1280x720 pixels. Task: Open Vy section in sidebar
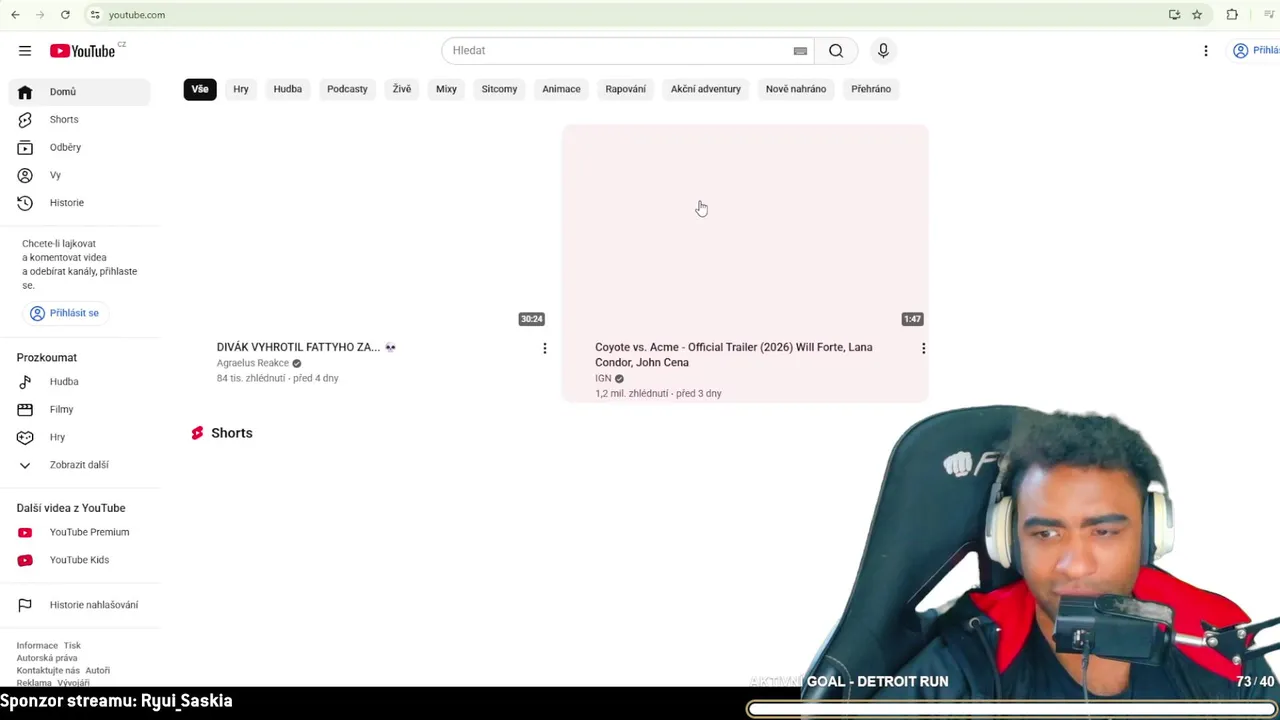tap(80, 175)
